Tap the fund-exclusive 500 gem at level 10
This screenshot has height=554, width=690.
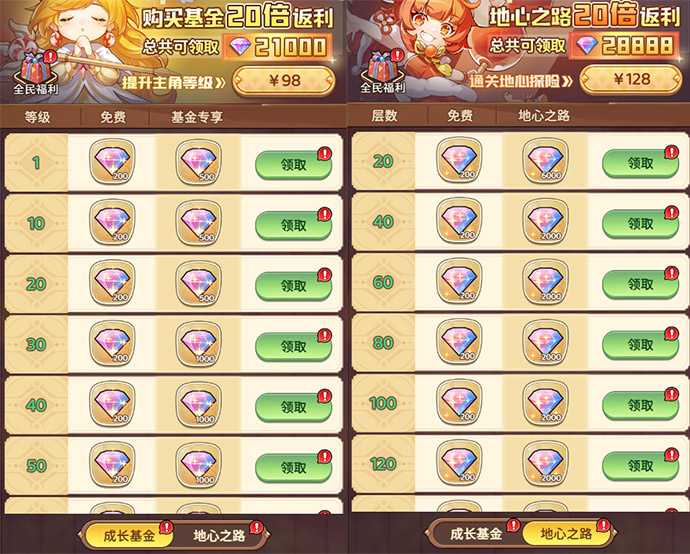click(198, 223)
